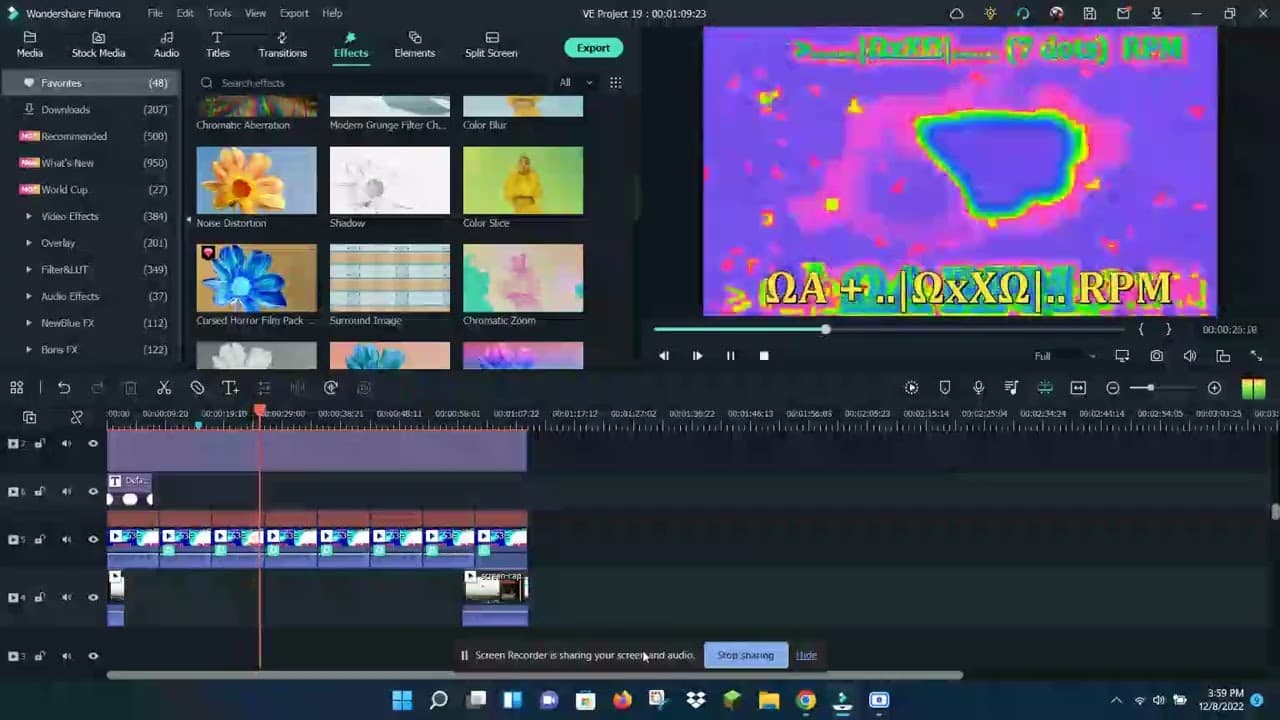Take a snapshot with the camera icon
The image size is (1280, 720).
1157,356
